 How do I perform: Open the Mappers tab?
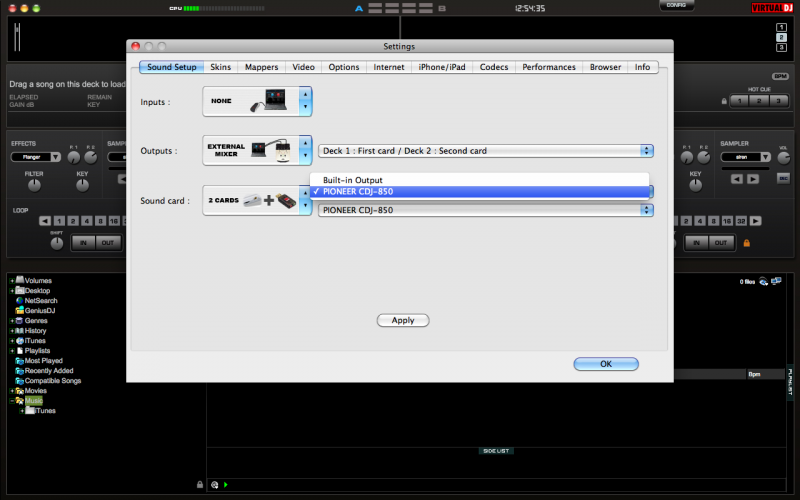click(261, 67)
